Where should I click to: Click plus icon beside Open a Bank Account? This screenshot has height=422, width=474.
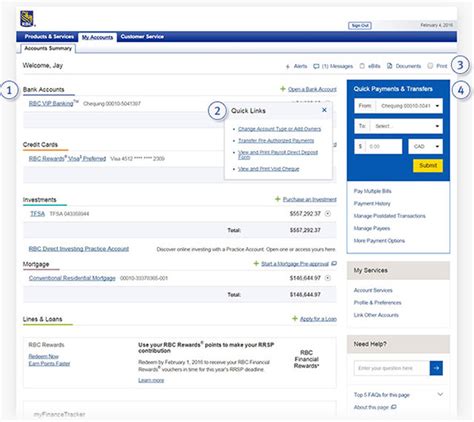click(x=283, y=89)
